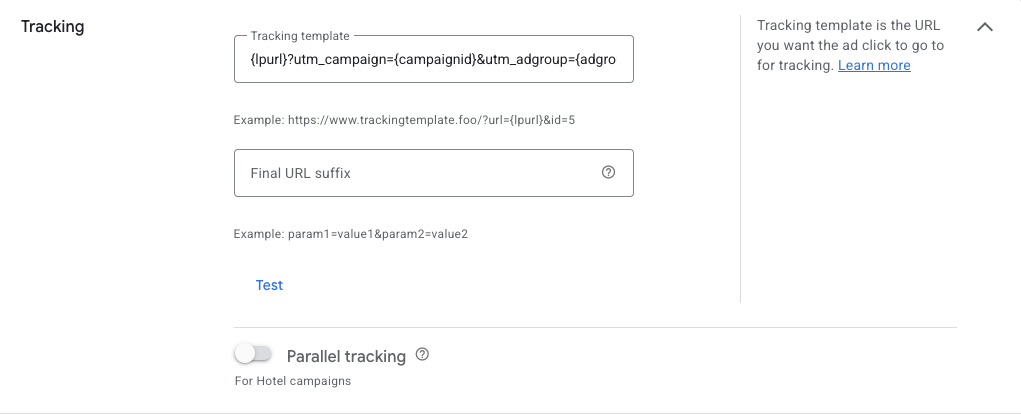Click the Parallel tracking help icon
This screenshot has width=1021, height=414.
pyautogui.click(x=422, y=355)
